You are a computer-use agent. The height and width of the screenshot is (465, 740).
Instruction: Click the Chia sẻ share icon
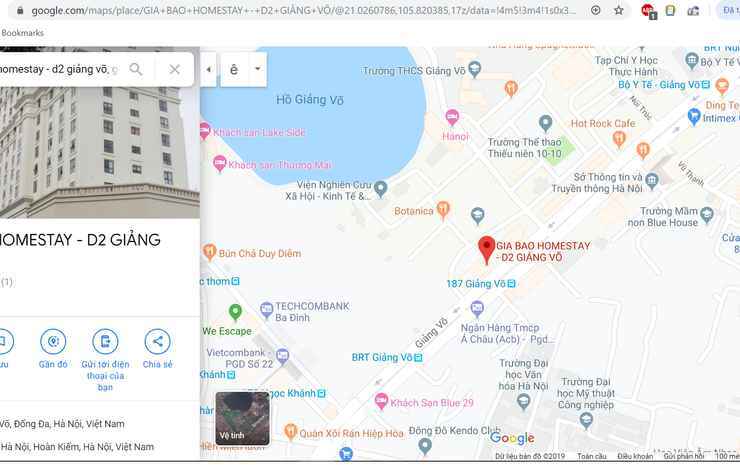tap(158, 341)
